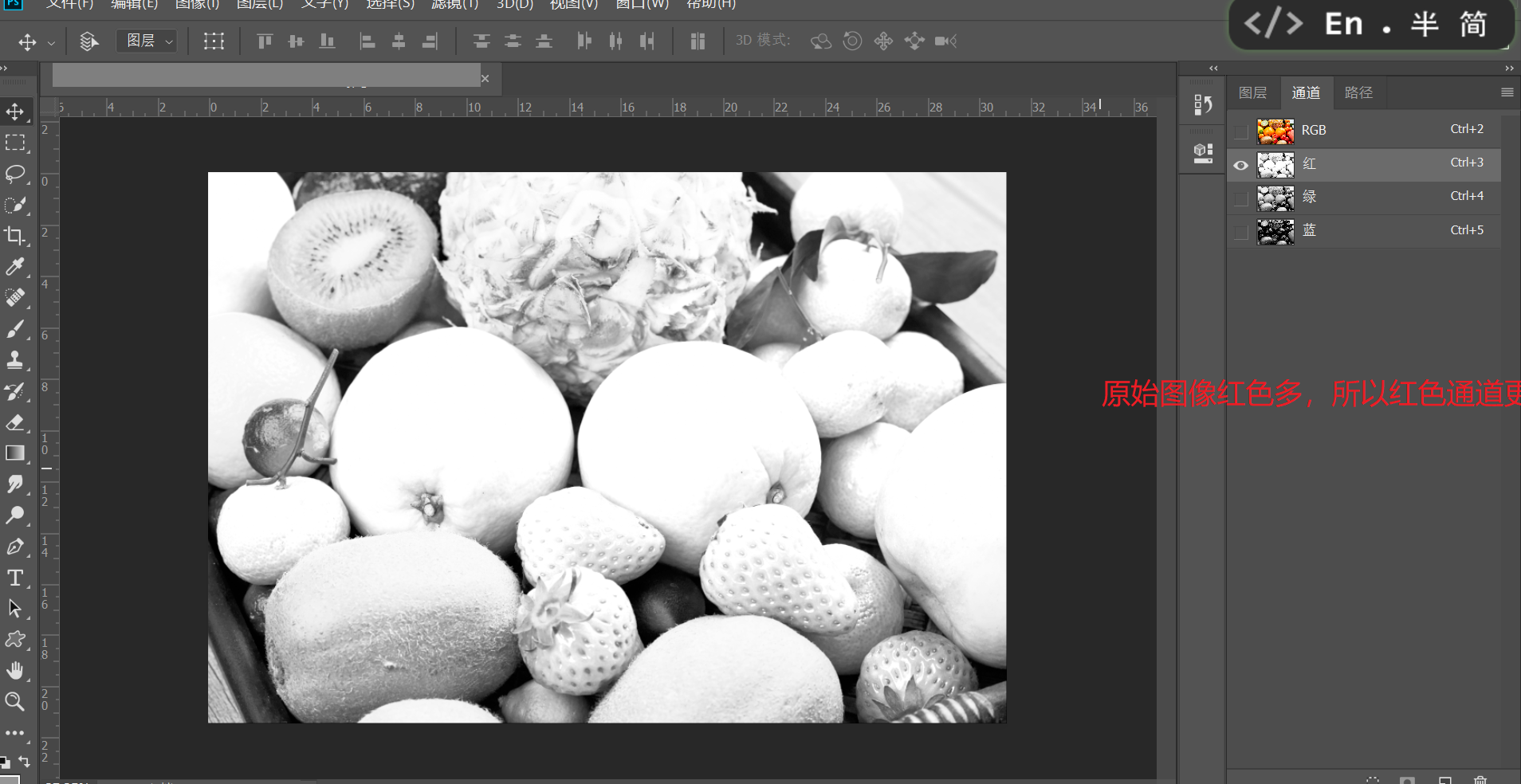Image resolution: width=1521 pixels, height=784 pixels.
Task: Click the code brackets icon in IME bar
Action: [1274, 24]
